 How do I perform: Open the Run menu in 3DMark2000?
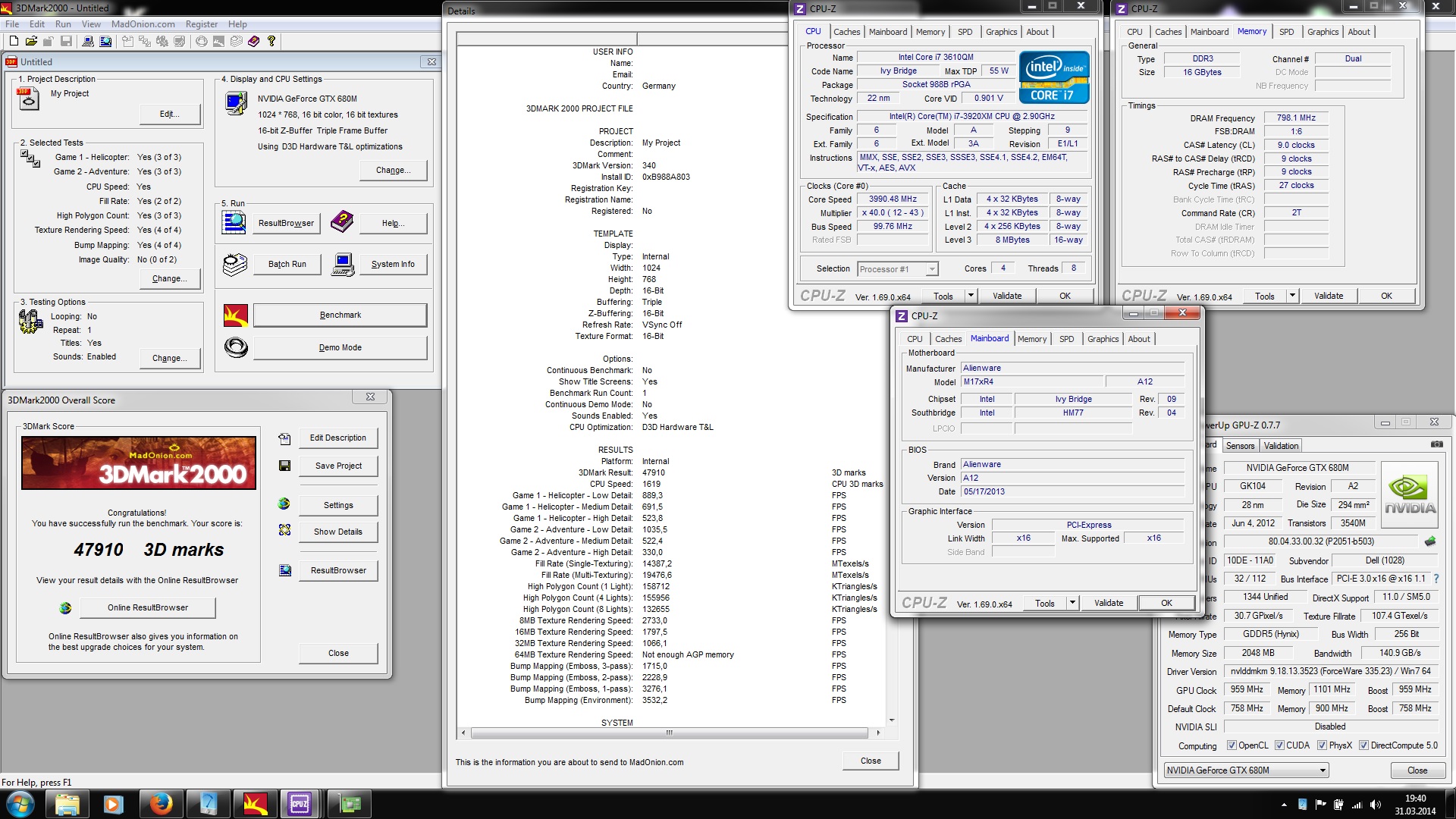coord(63,24)
